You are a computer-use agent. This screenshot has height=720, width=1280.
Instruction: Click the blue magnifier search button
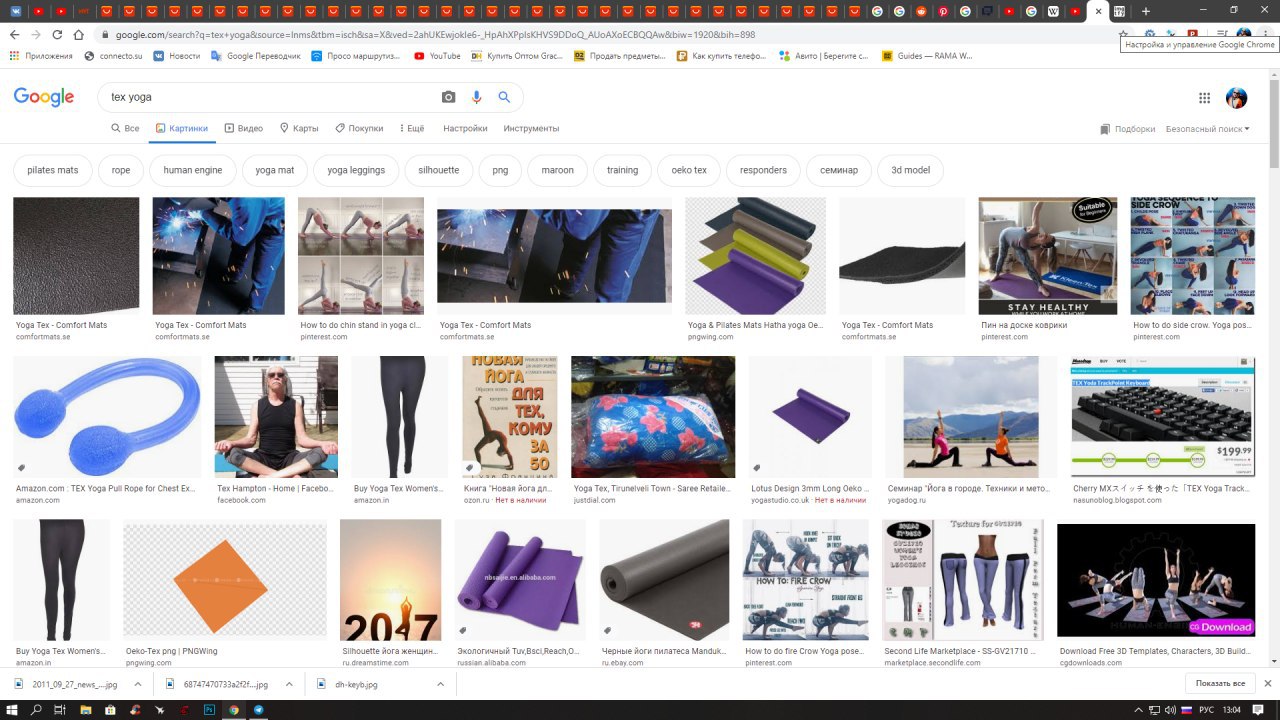(504, 97)
